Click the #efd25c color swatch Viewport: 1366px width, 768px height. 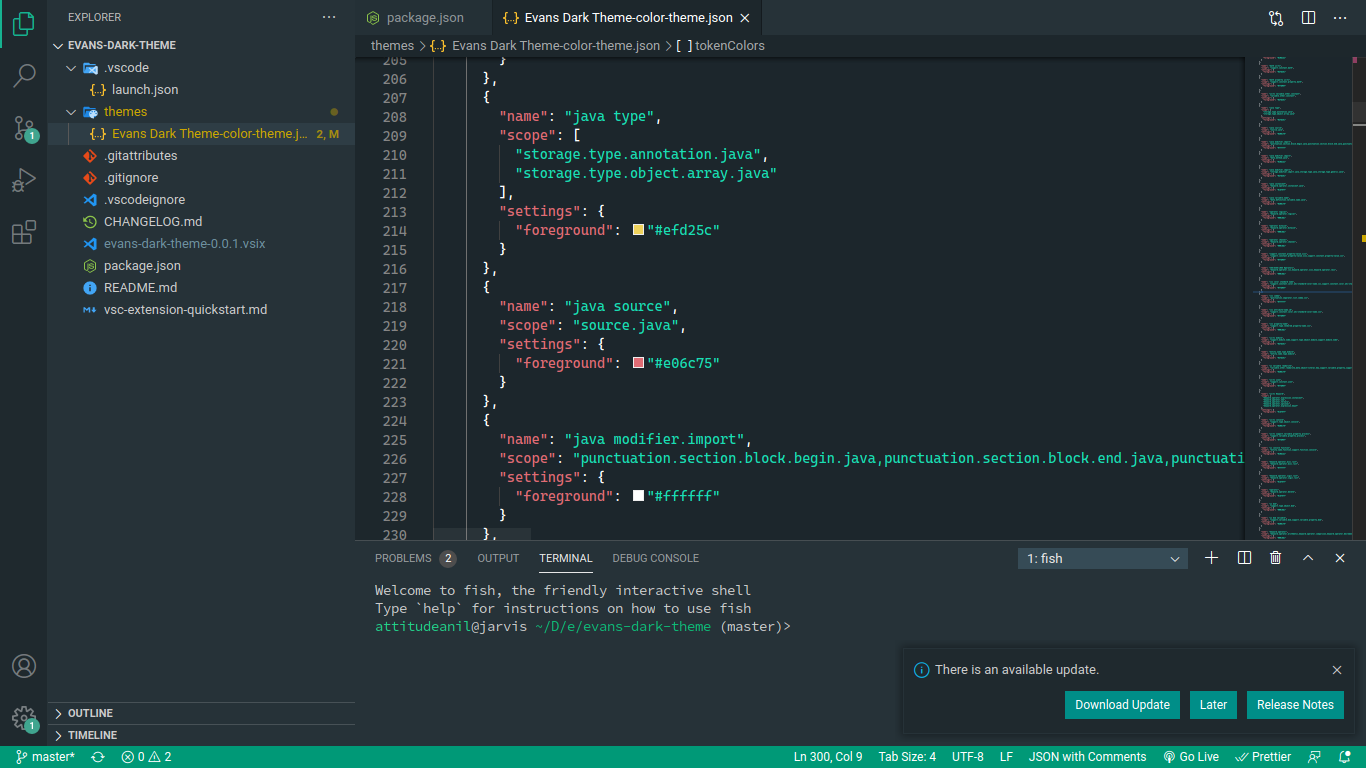click(639, 230)
